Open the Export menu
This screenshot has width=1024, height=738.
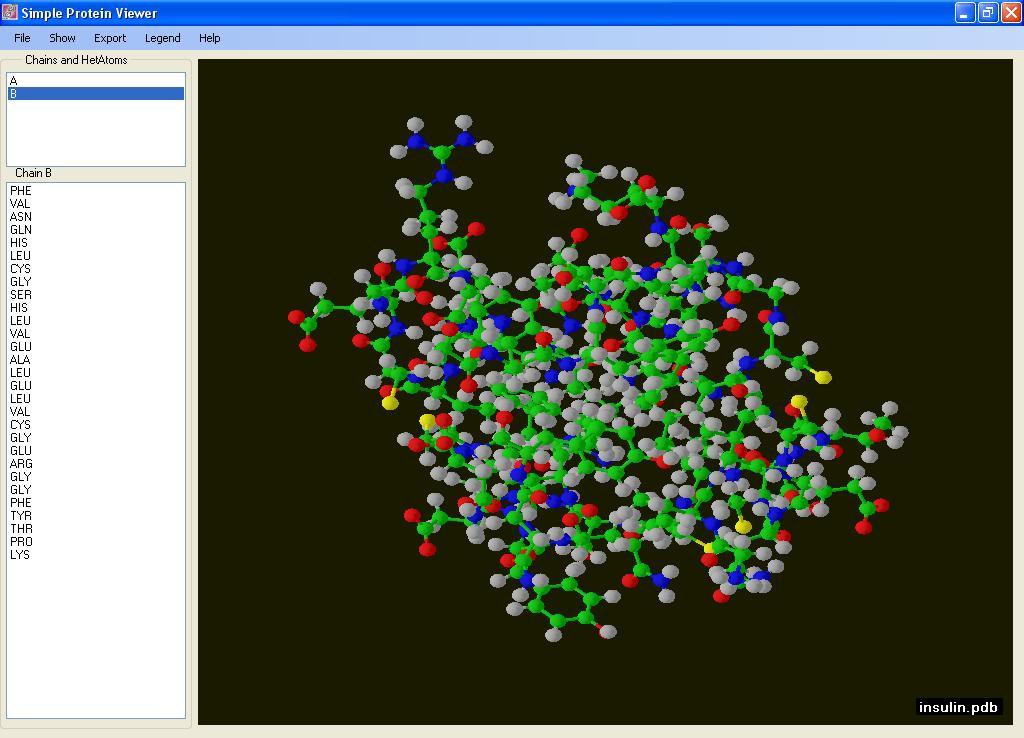point(110,38)
